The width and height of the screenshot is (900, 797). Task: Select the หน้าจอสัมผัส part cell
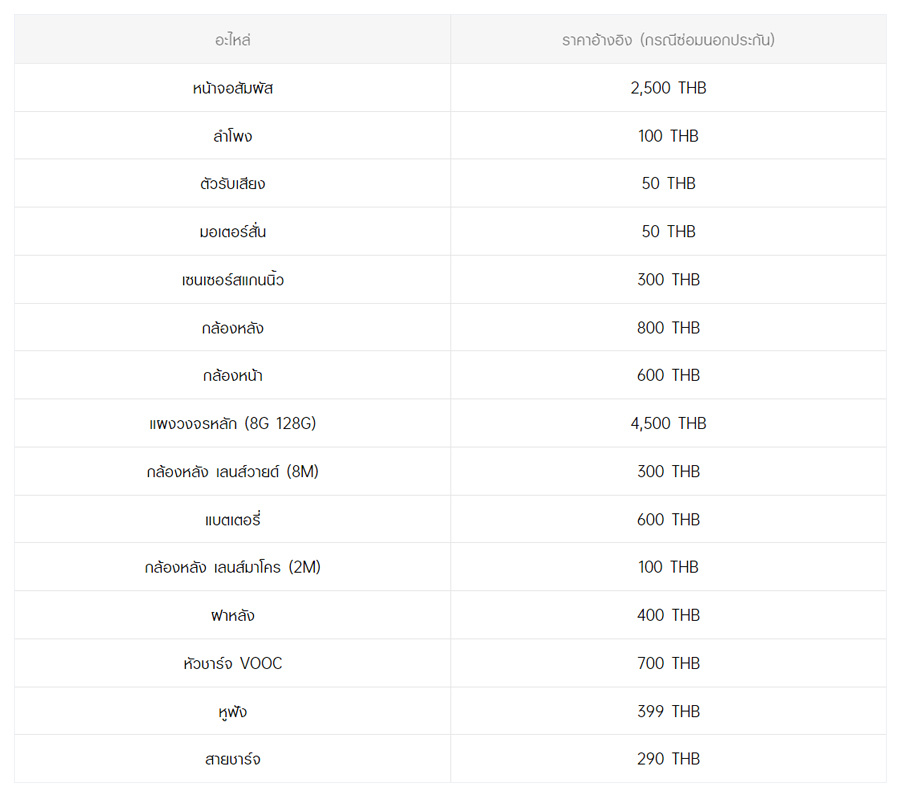[x=232, y=88]
